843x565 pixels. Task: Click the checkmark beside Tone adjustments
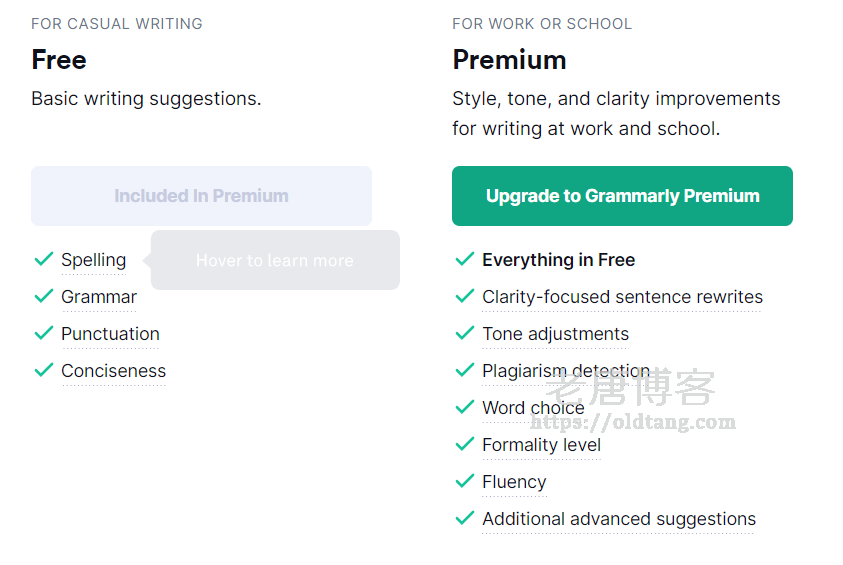click(464, 333)
